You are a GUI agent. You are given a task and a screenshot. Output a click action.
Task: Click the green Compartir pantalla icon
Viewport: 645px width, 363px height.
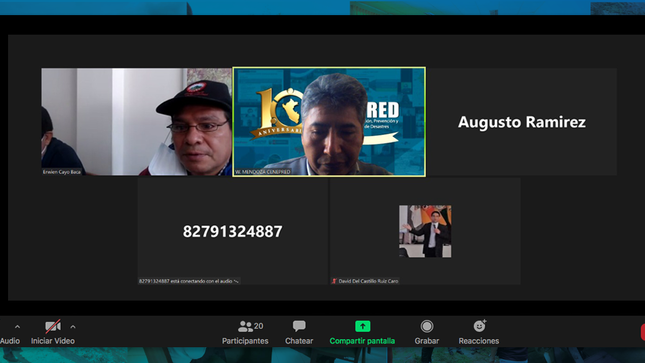point(362,326)
